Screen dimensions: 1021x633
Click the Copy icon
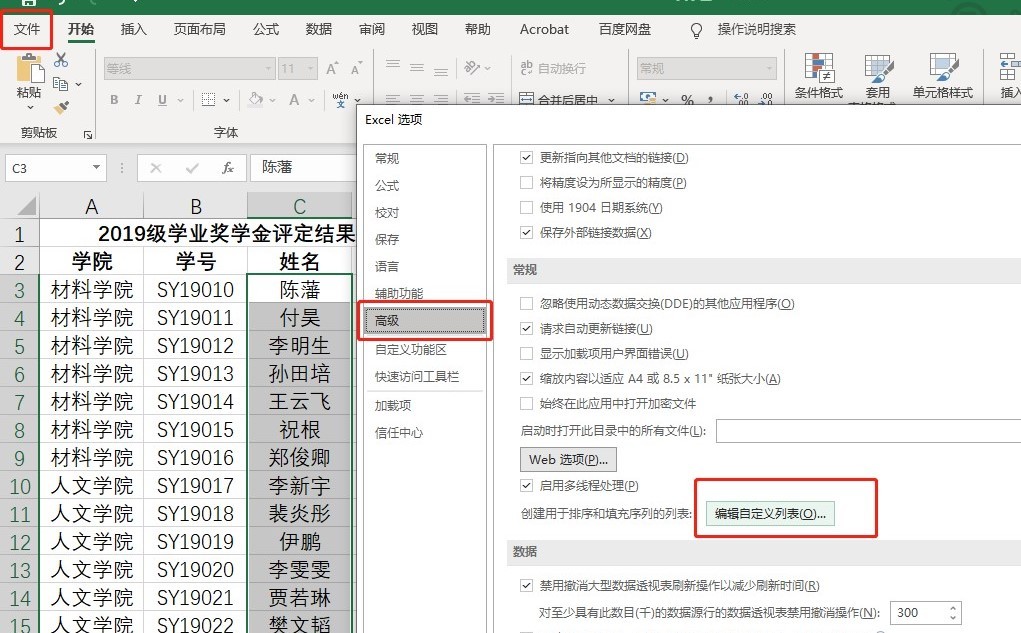pos(61,84)
